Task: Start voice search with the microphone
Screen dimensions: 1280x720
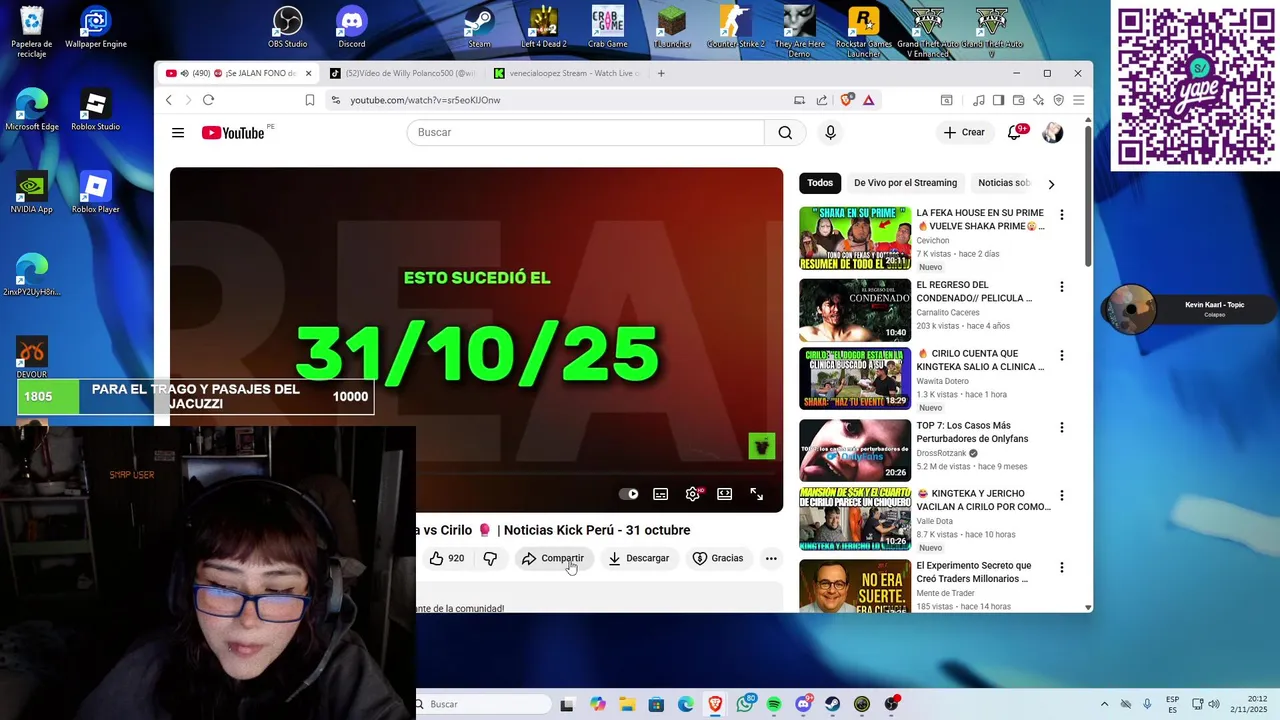Action: coord(830,133)
